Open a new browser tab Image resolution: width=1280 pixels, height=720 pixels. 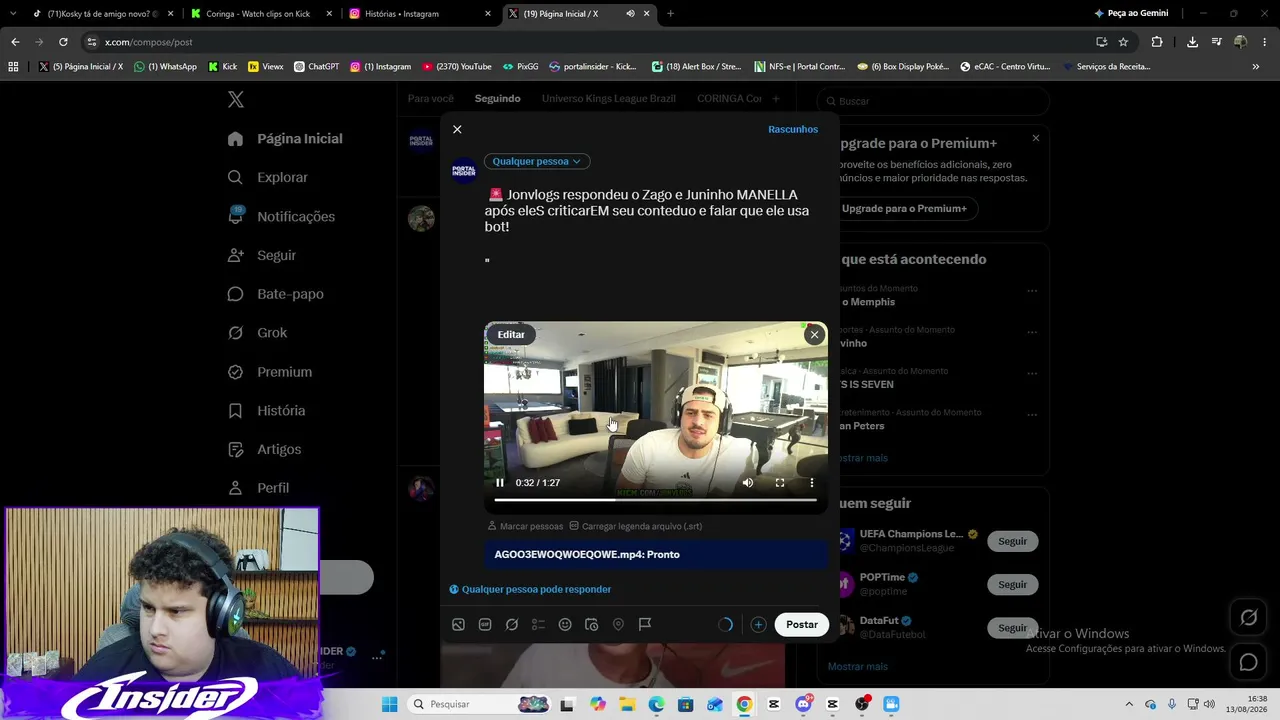(x=670, y=14)
